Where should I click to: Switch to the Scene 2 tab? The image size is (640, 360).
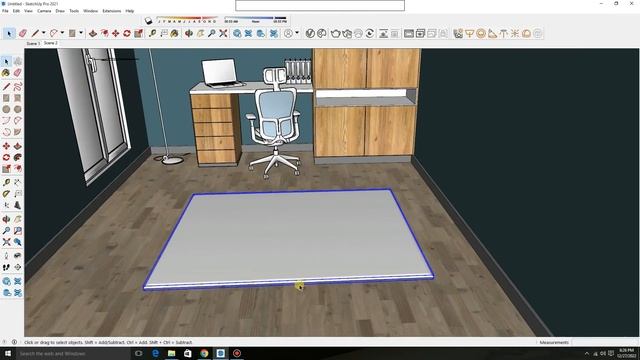click(51, 43)
